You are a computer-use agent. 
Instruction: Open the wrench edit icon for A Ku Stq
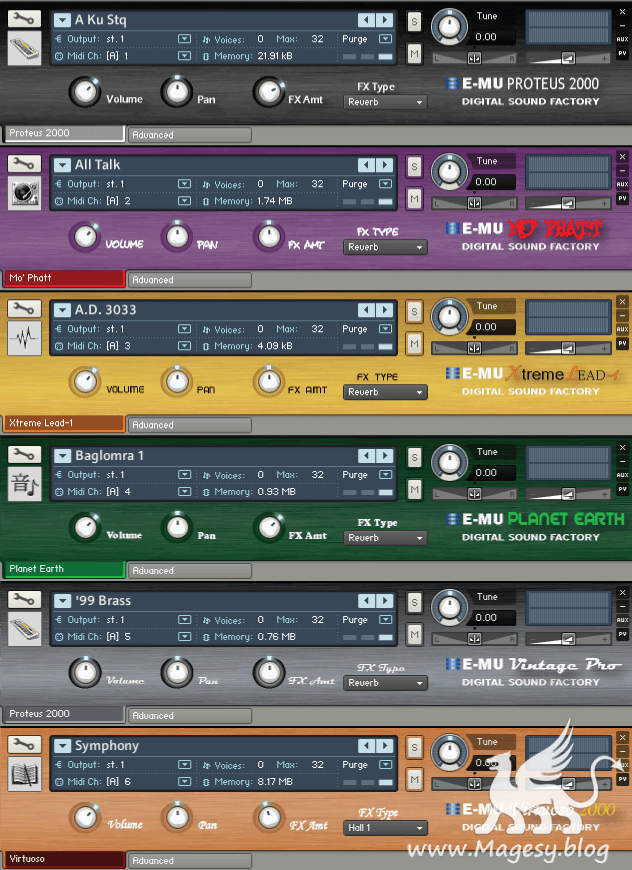[x=24, y=19]
